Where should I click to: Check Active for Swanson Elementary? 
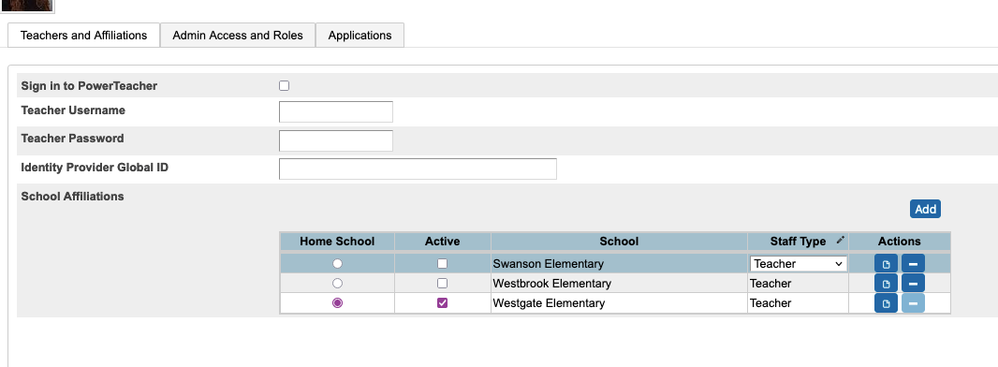(x=442, y=263)
